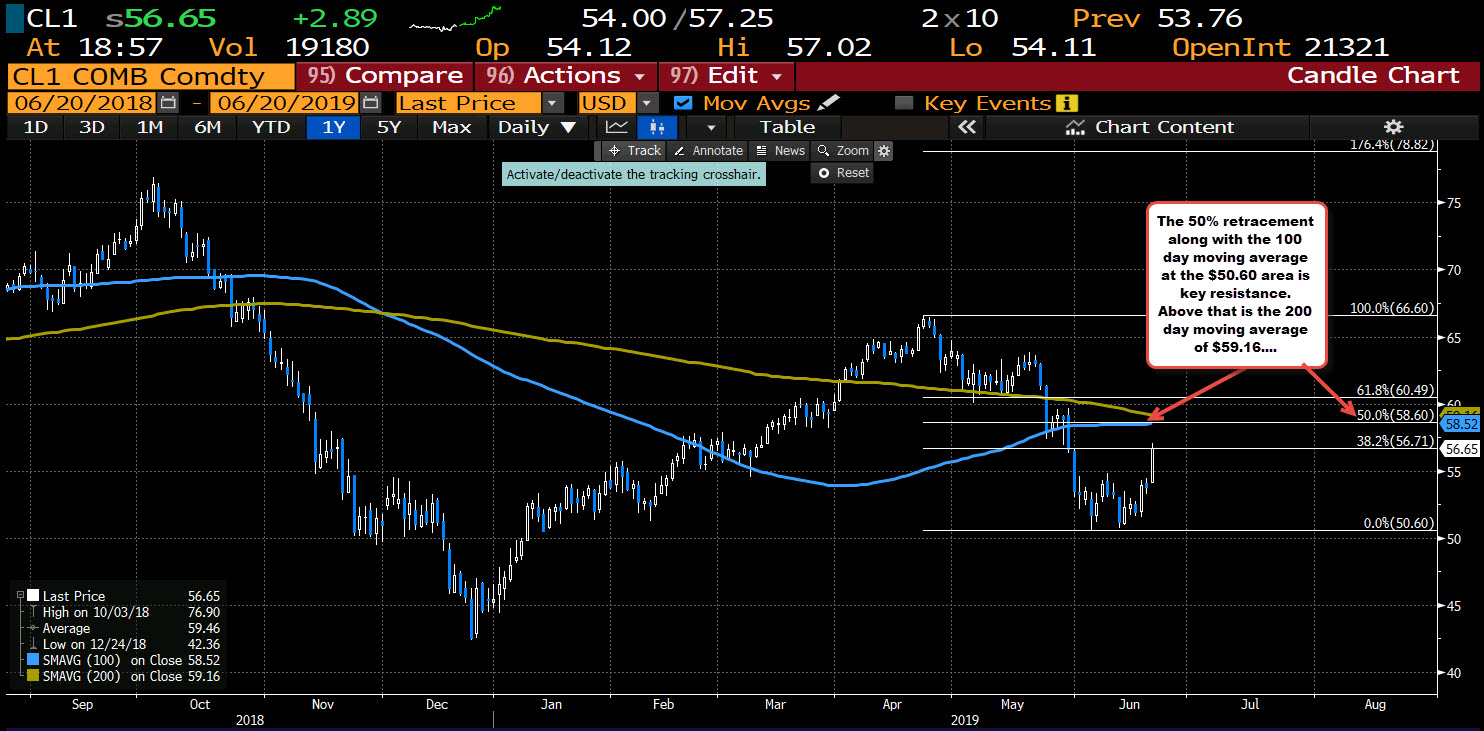Screen dimensions: 1484x731
Task: Click the 0.0%(50.60) retracement label
Action: pyautogui.click(x=1399, y=523)
